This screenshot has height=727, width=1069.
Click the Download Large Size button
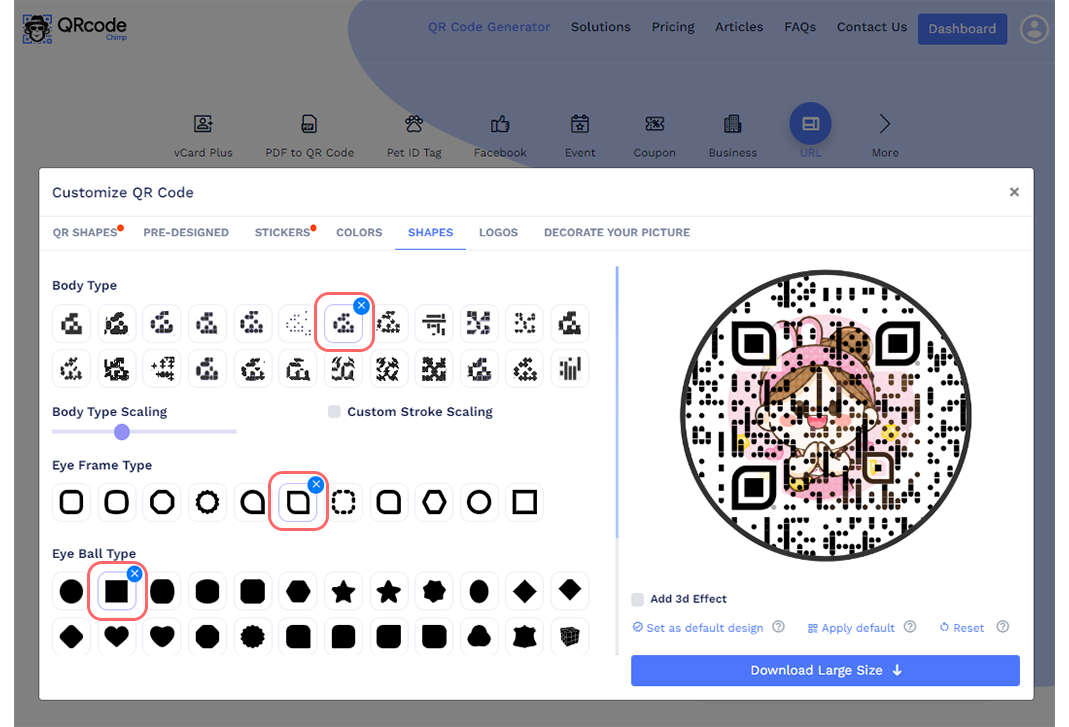click(x=825, y=670)
